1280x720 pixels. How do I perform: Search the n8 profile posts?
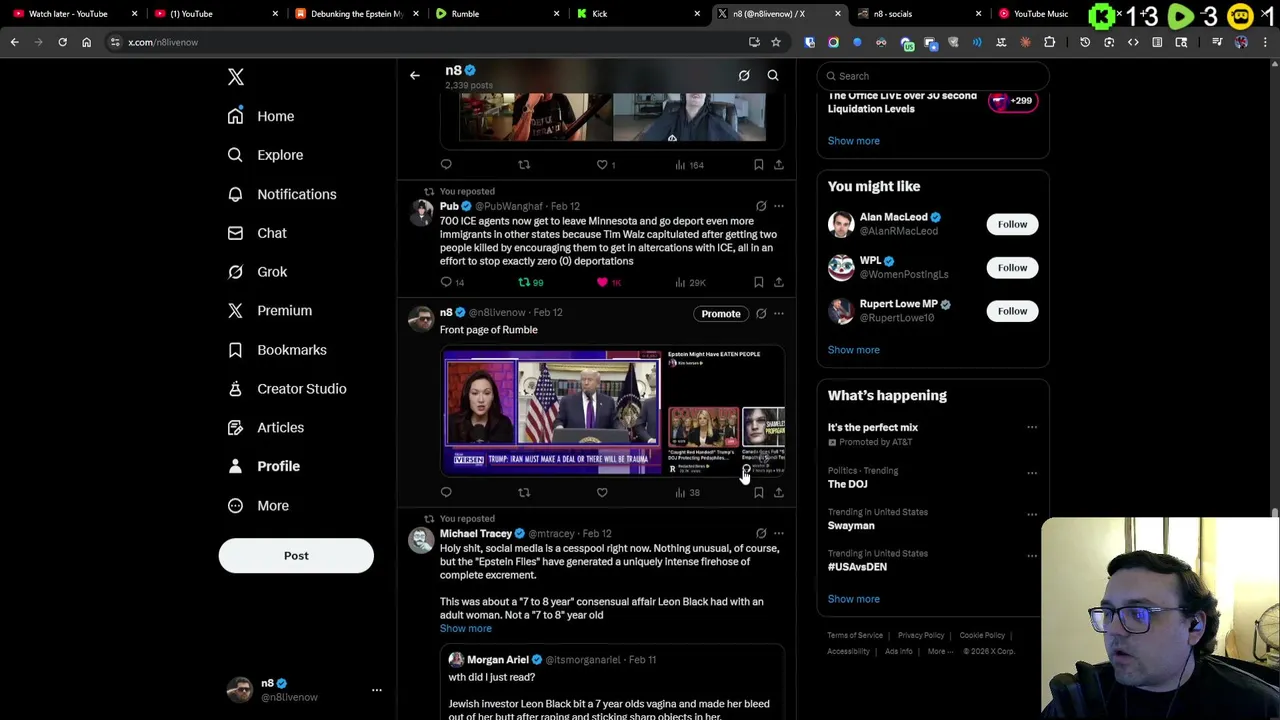pos(773,75)
